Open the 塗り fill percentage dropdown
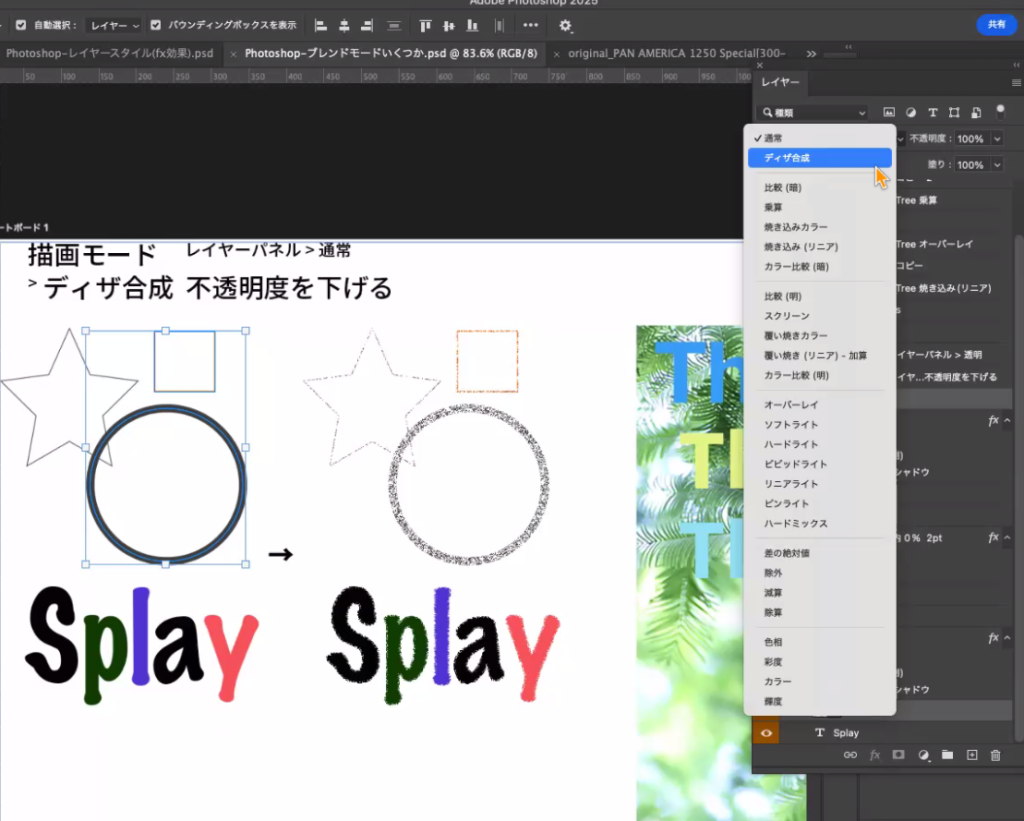Viewport: 1024px width, 821px height. point(998,164)
